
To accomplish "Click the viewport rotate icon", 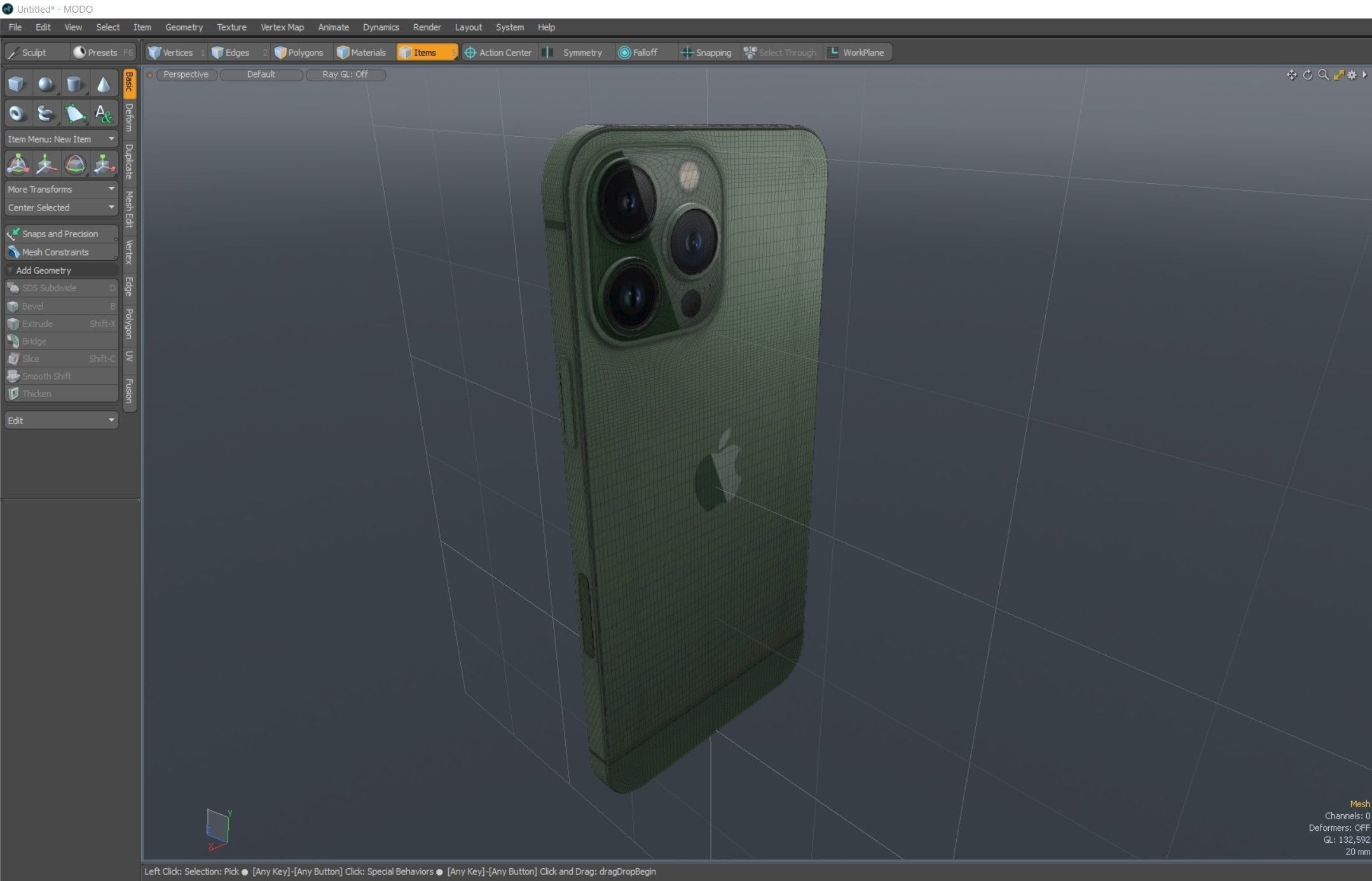I will [x=1307, y=75].
